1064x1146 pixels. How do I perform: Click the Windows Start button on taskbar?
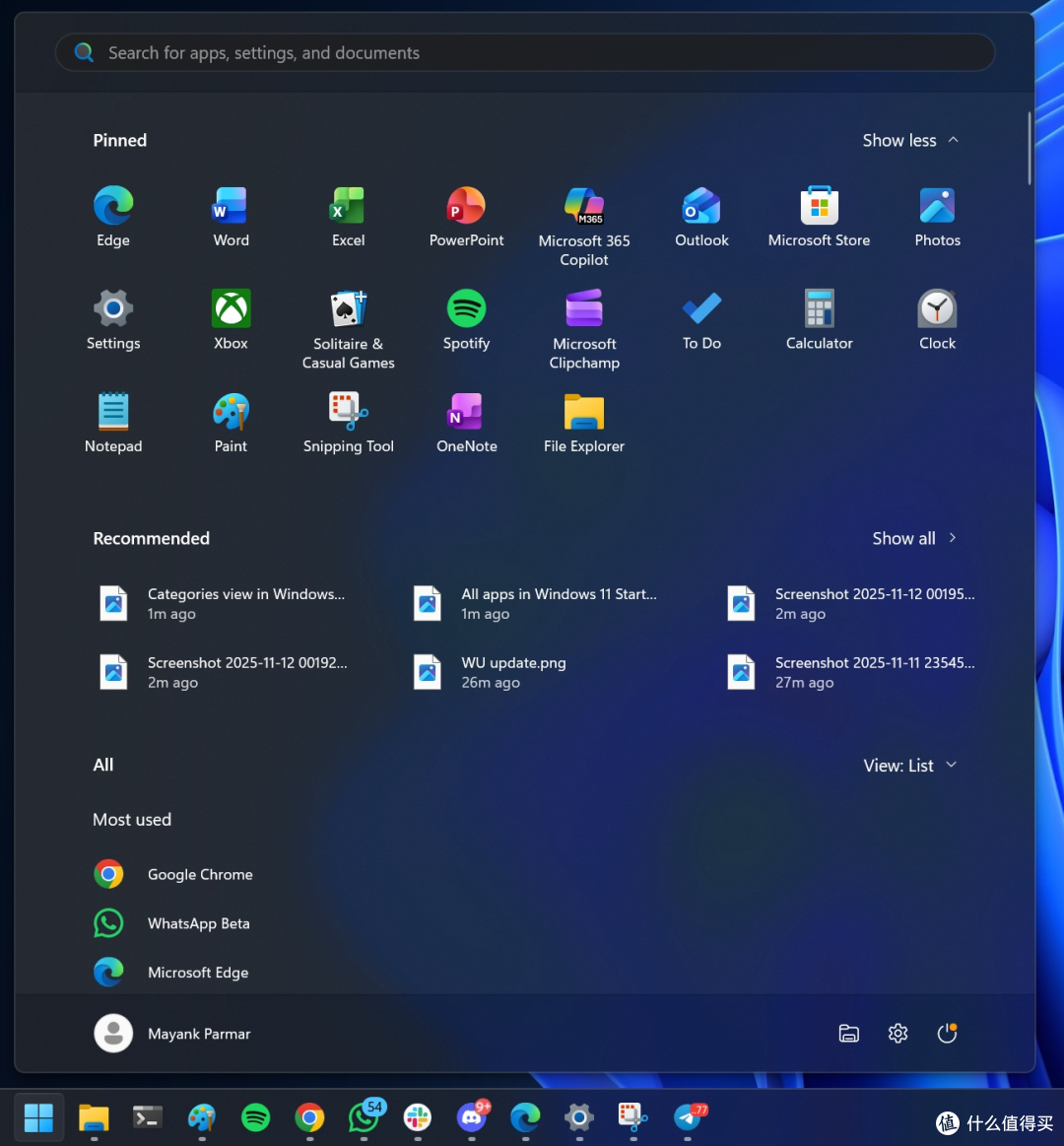pyautogui.click(x=38, y=1117)
